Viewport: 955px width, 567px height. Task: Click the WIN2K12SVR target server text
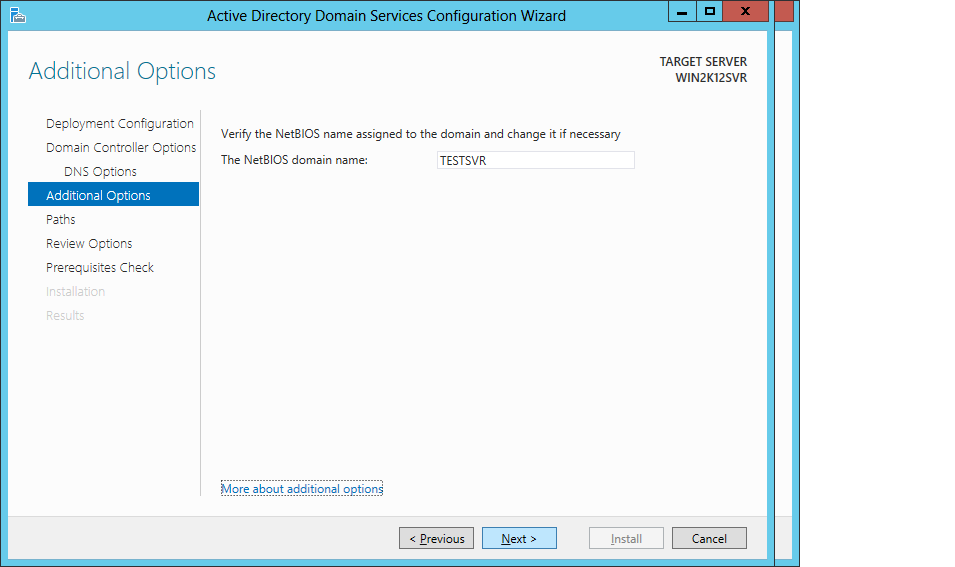pyautogui.click(x=711, y=78)
